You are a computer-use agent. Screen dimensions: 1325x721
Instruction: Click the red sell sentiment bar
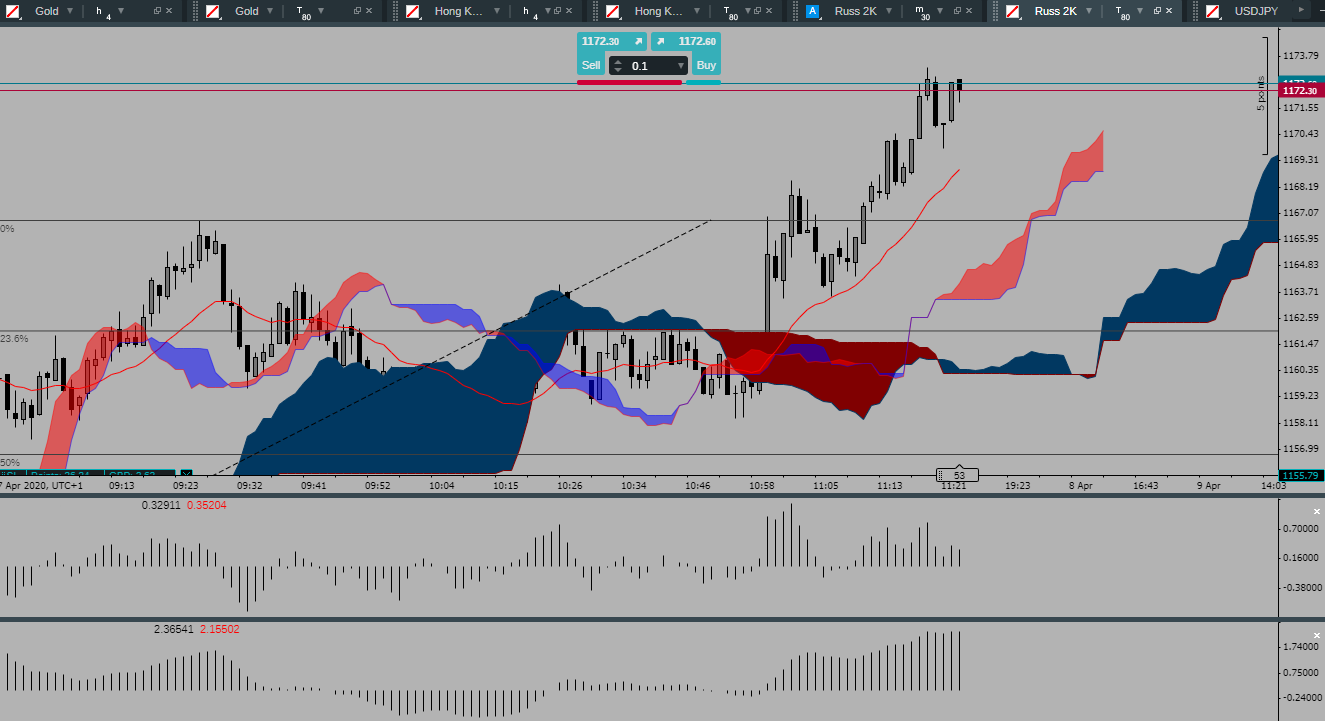629,82
